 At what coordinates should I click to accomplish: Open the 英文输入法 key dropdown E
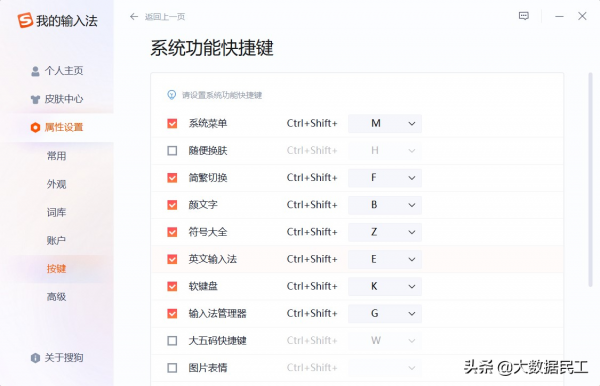[x=385, y=259]
